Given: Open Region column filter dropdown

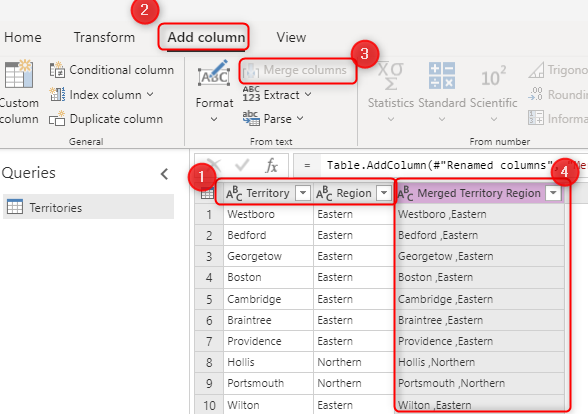Looking at the screenshot, I should pyautogui.click(x=384, y=193).
